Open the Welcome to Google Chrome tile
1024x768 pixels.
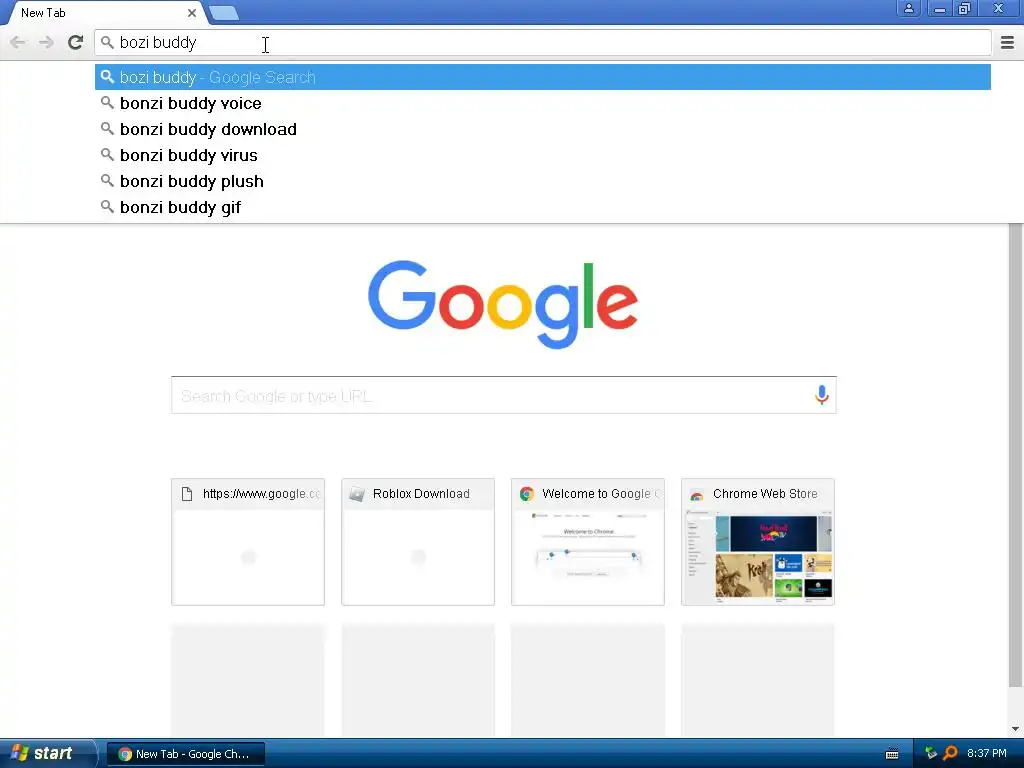[588, 542]
